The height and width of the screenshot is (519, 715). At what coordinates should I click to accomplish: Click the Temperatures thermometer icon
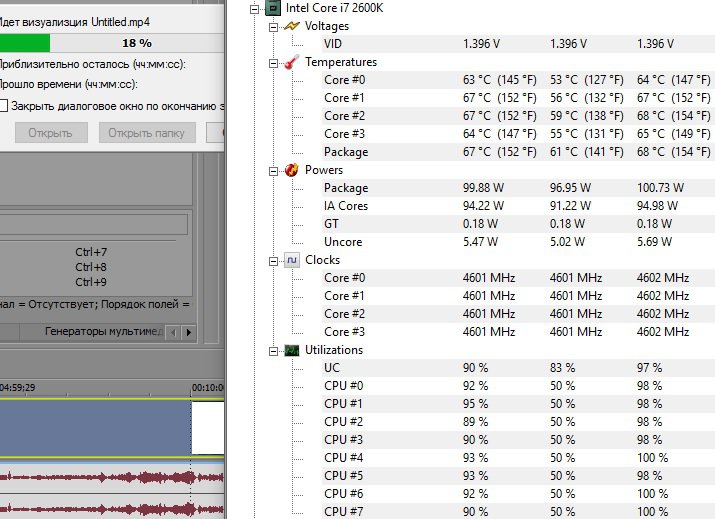pyautogui.click(x=292, y=62)
